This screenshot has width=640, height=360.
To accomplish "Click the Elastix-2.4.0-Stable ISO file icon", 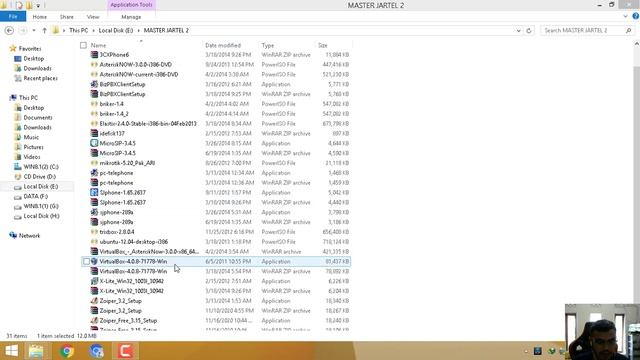I will click(x=94, y=124).
